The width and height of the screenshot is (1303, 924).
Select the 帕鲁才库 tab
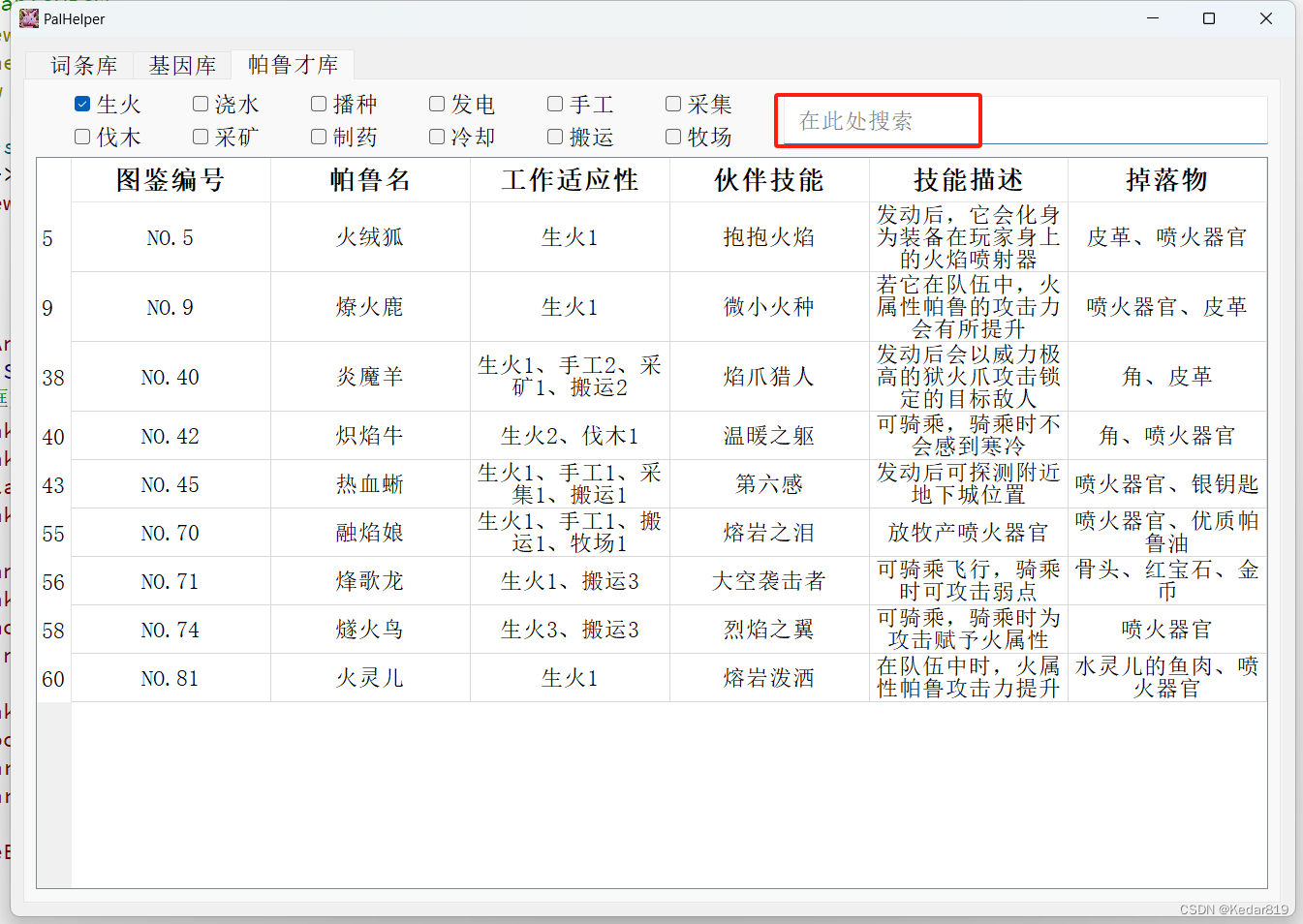(x=293, y=64)
